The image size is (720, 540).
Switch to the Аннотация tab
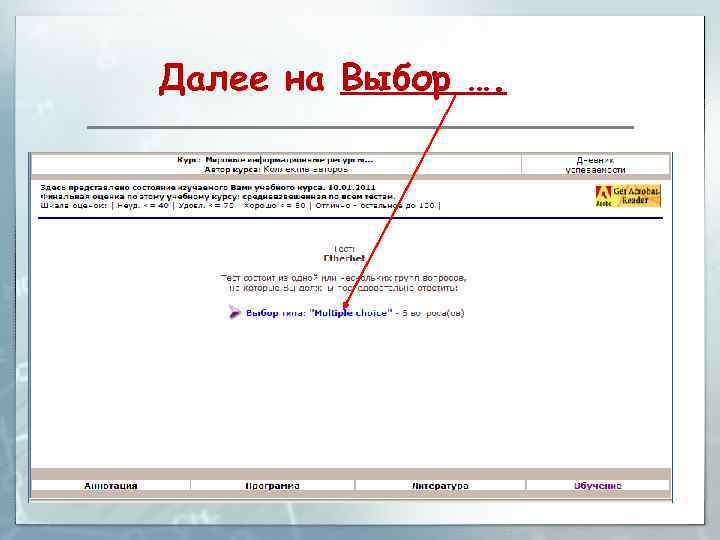[111, 486]
